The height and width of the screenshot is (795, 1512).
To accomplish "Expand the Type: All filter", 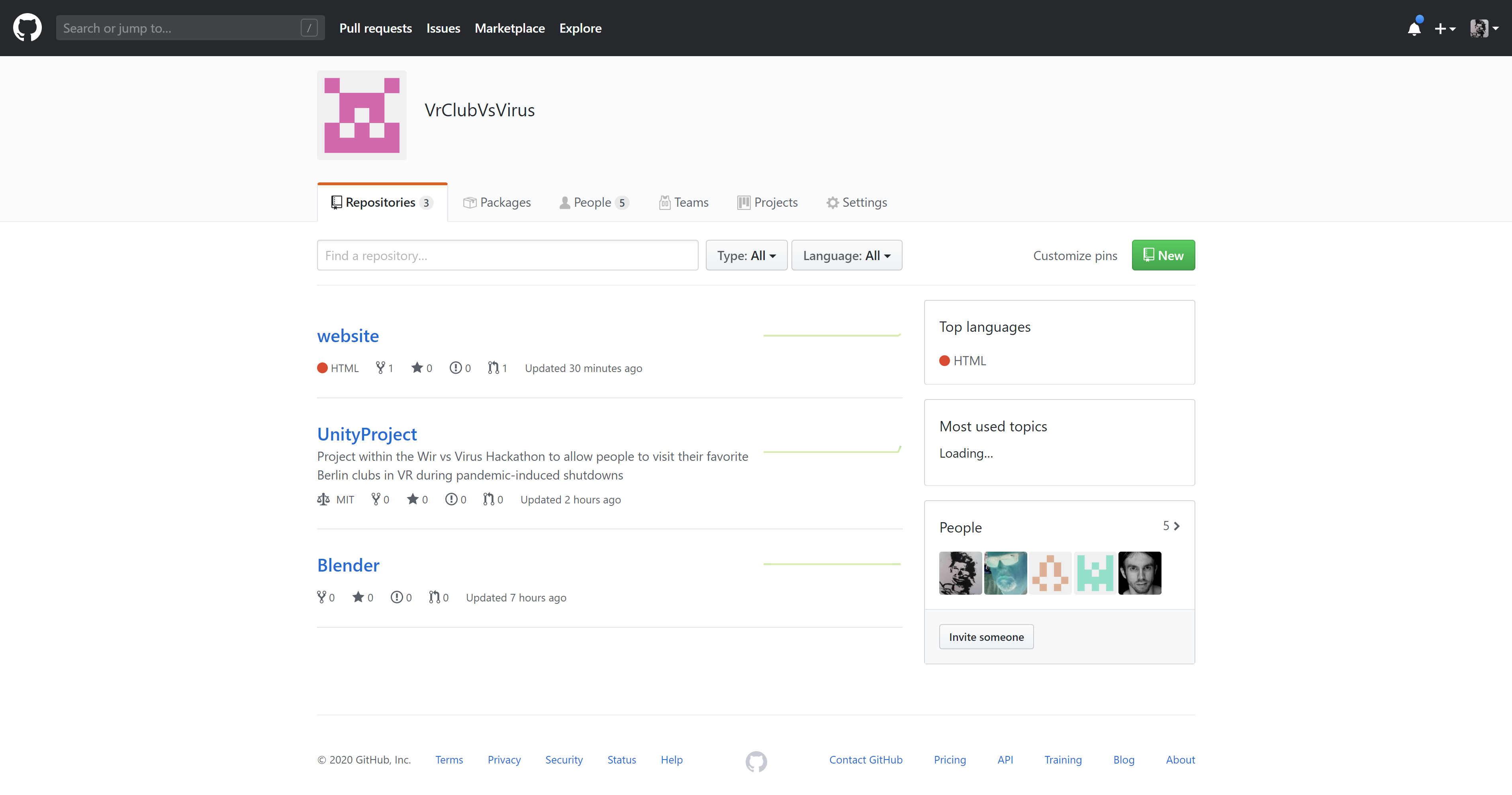I will coord(746,255).
